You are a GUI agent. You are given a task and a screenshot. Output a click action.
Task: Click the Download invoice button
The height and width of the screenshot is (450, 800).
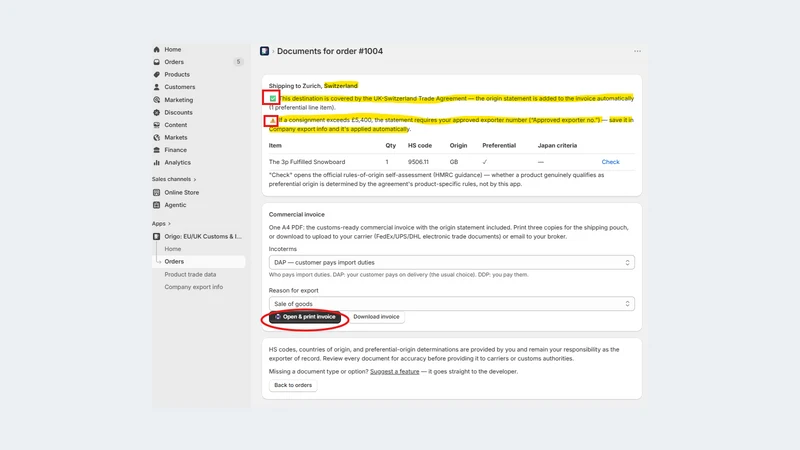[377, 317]
